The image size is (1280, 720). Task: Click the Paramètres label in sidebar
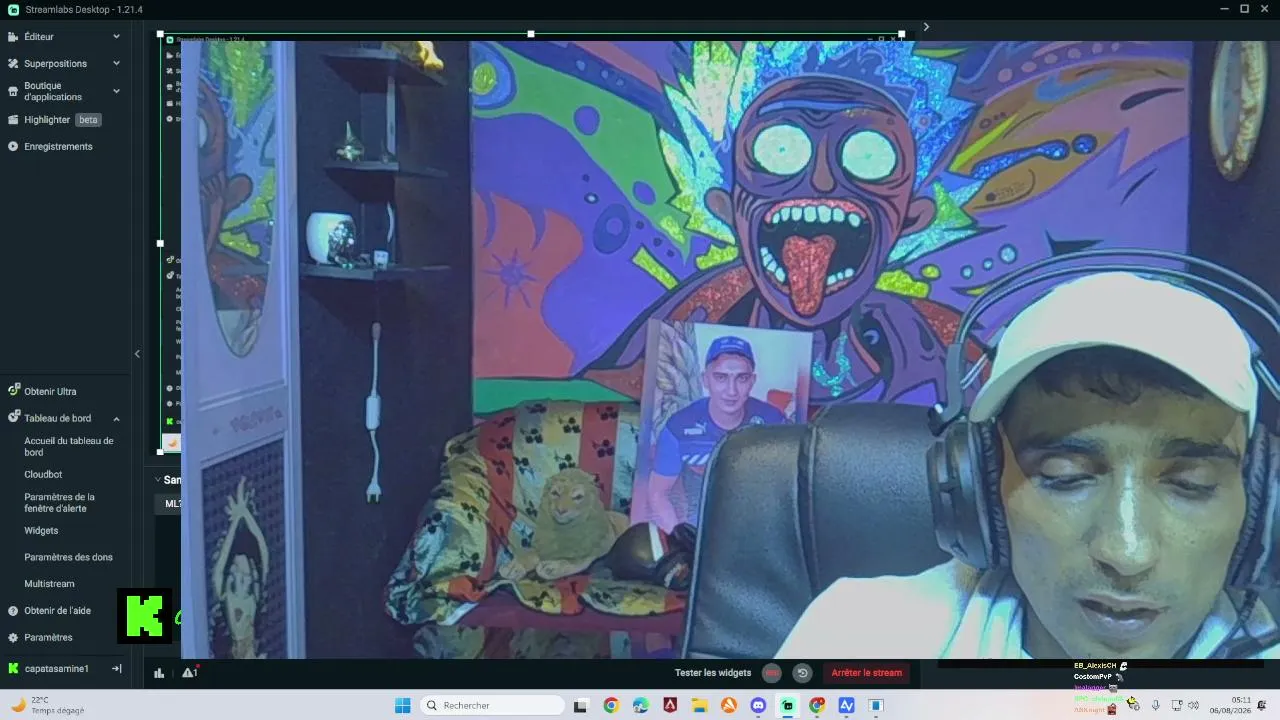tap(48, 638)
